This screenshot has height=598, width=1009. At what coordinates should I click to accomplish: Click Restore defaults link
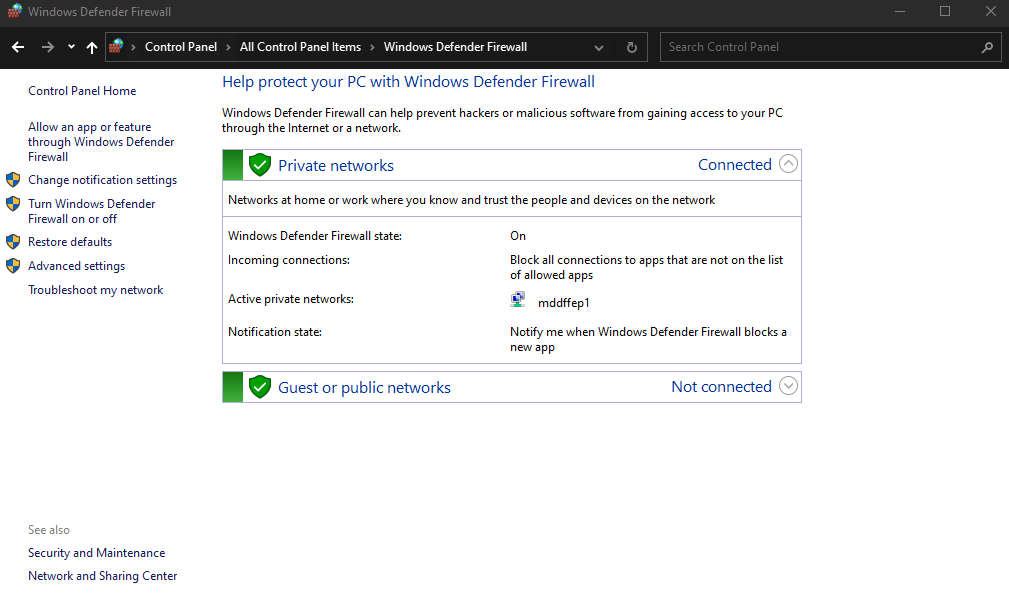pyautogui.click(x=70, y=242)
